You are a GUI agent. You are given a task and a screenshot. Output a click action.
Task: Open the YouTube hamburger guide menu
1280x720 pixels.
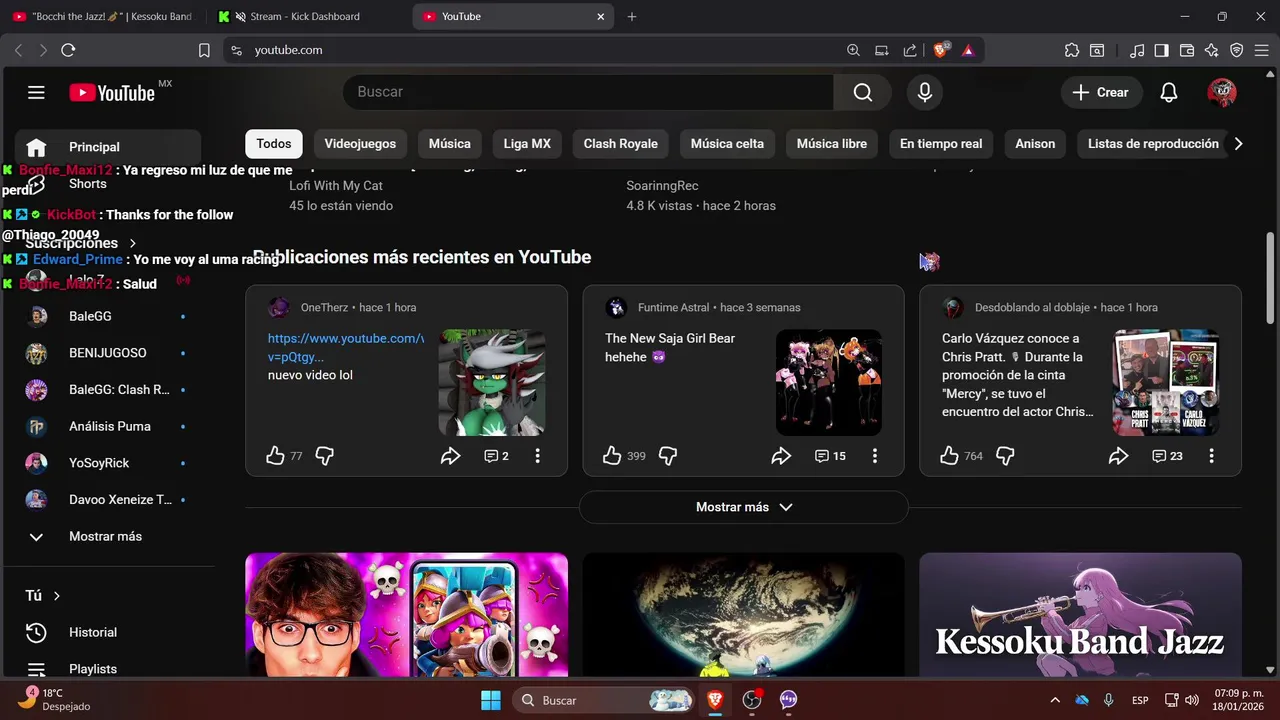coord(36,93)
